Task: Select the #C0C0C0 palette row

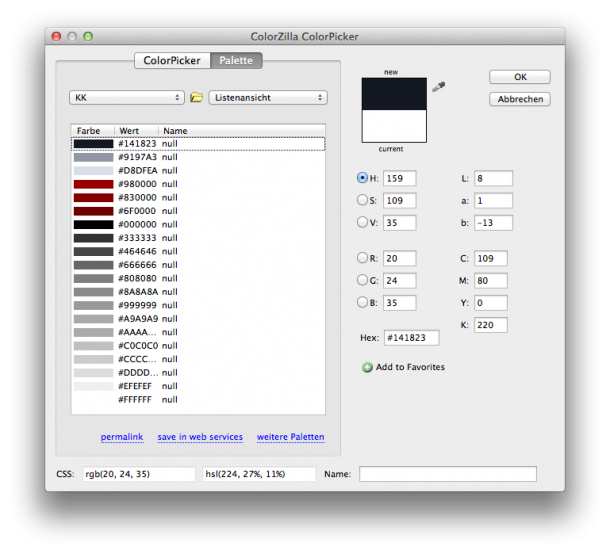Action: coord(198,346)
